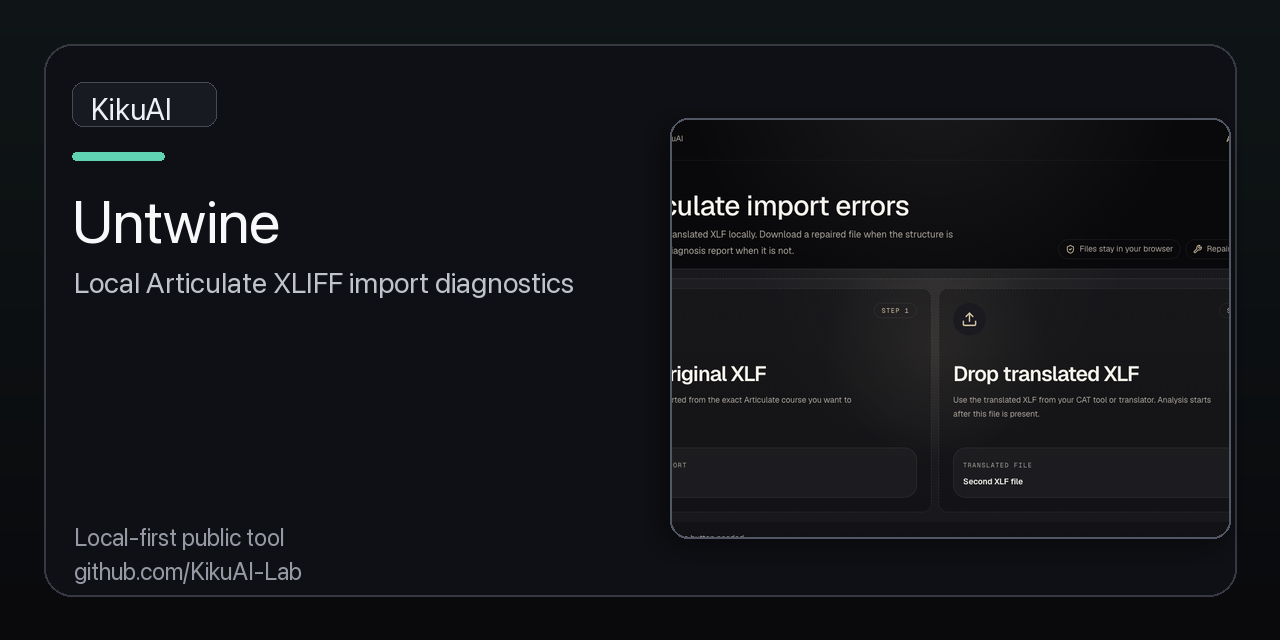1280x640 pixels.
Task: Click the CAT tool description text under Drop translated XLF
Action: point(1082,407)
